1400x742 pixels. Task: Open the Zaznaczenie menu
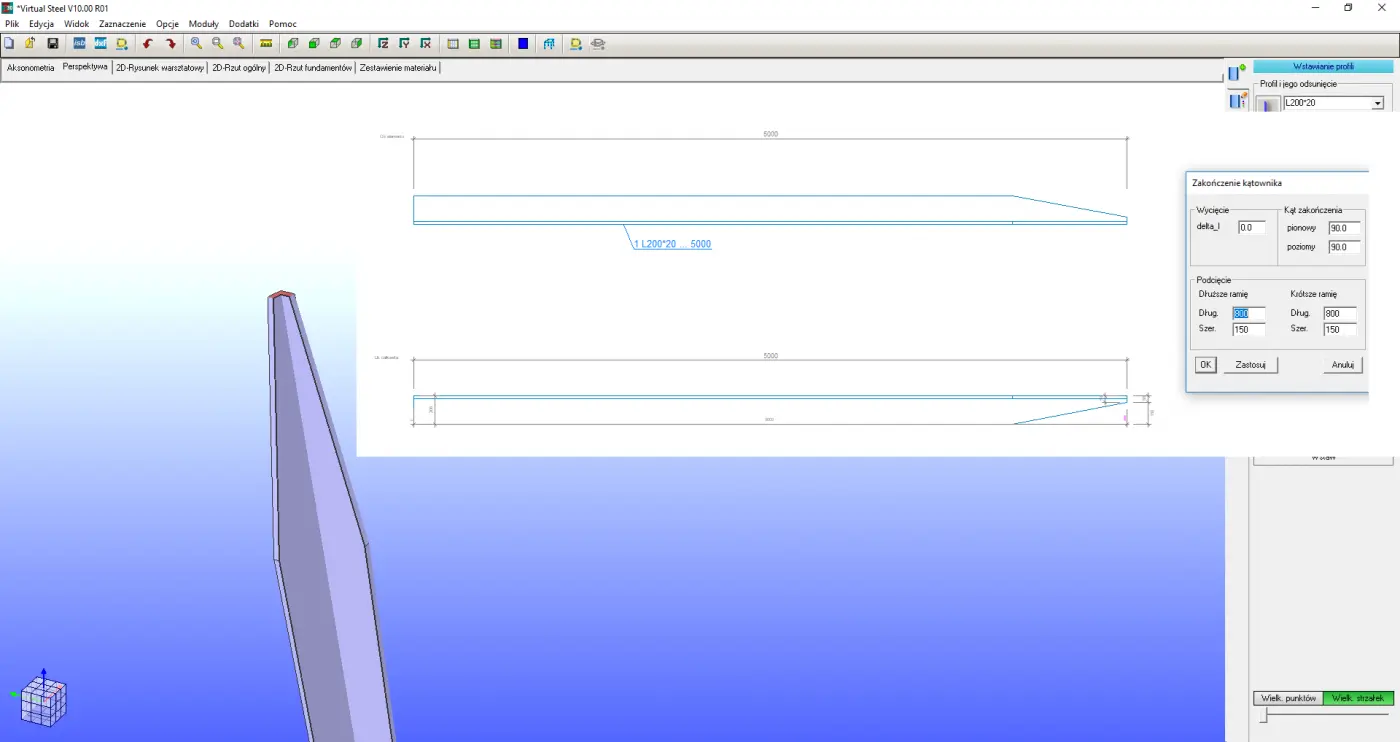pyautogui.click(x=122, y=23)
